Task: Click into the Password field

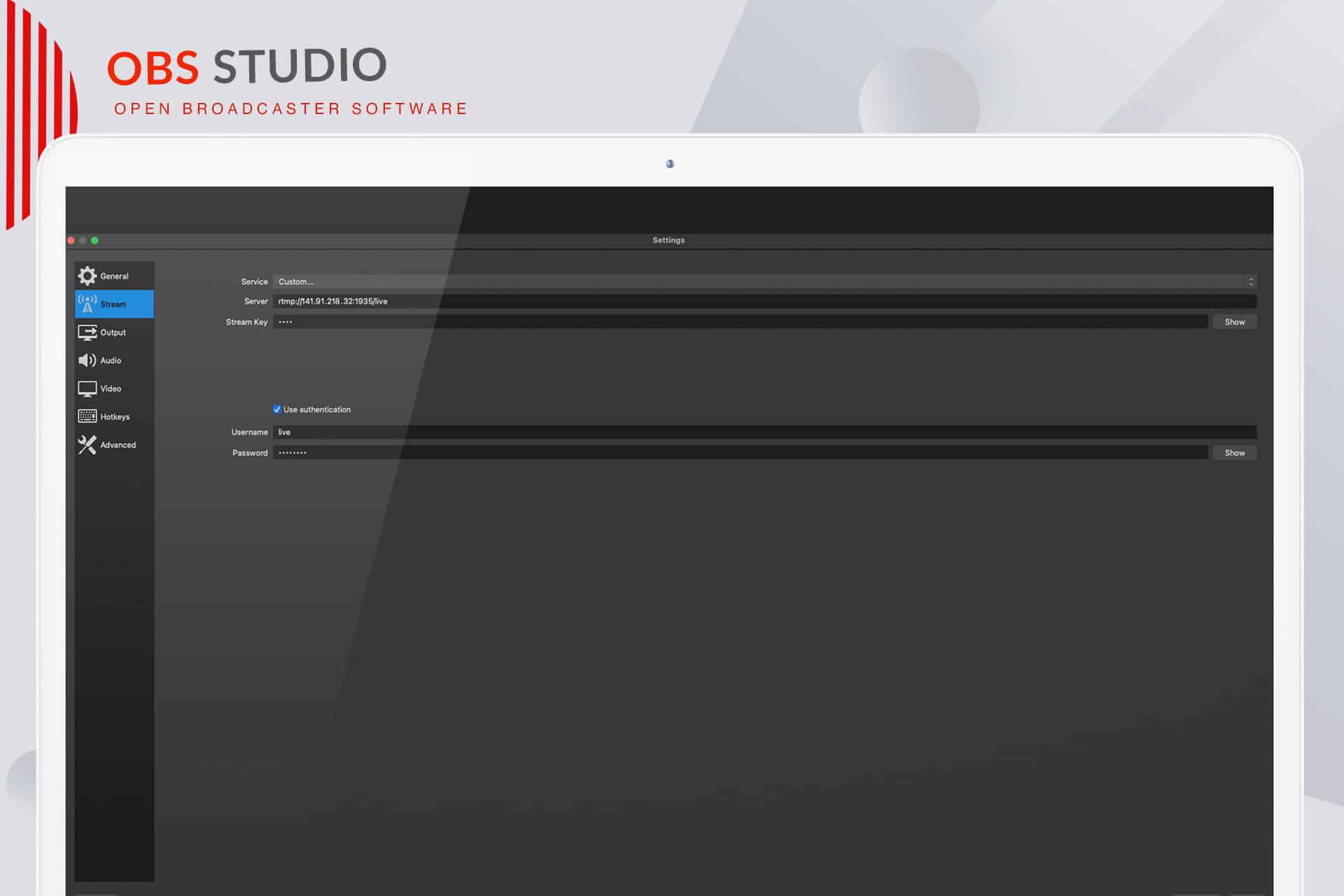Action: [741, 453]
